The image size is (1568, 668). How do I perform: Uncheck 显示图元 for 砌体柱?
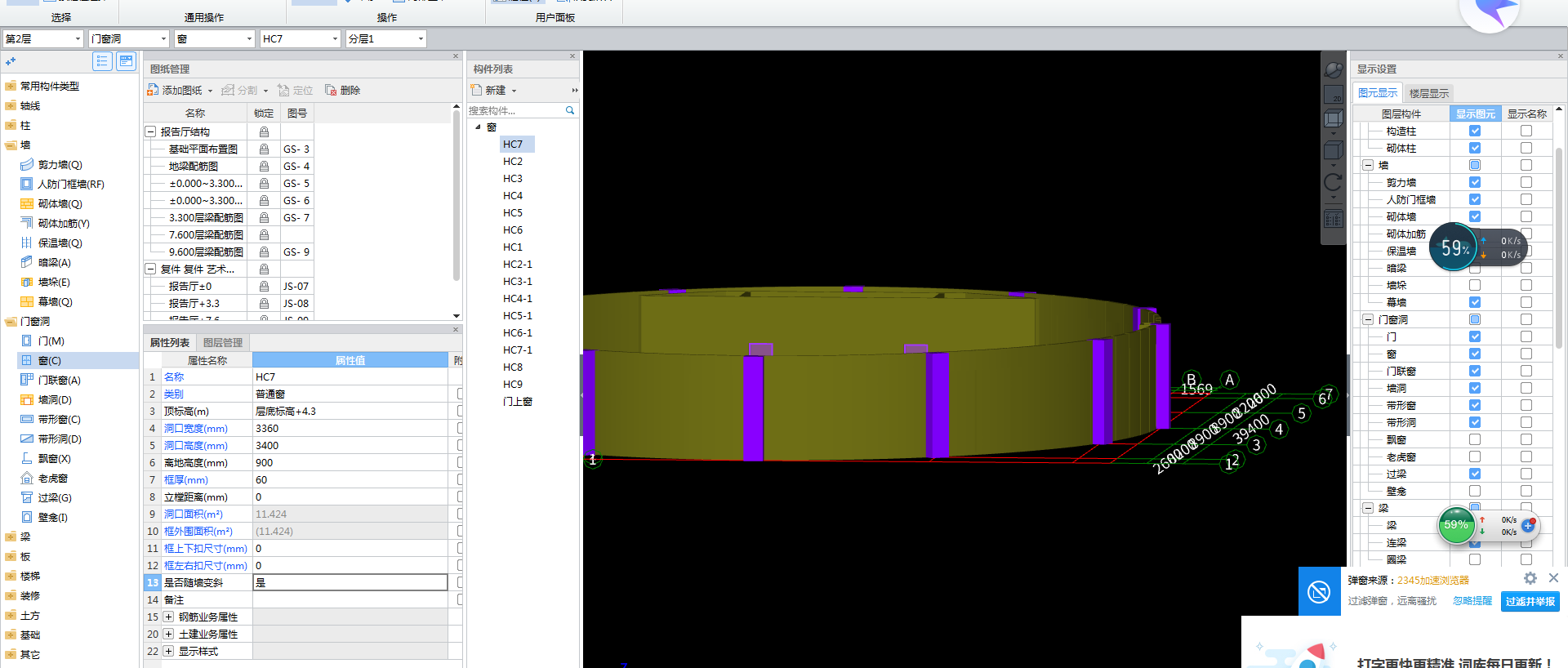click(1475, 148)
